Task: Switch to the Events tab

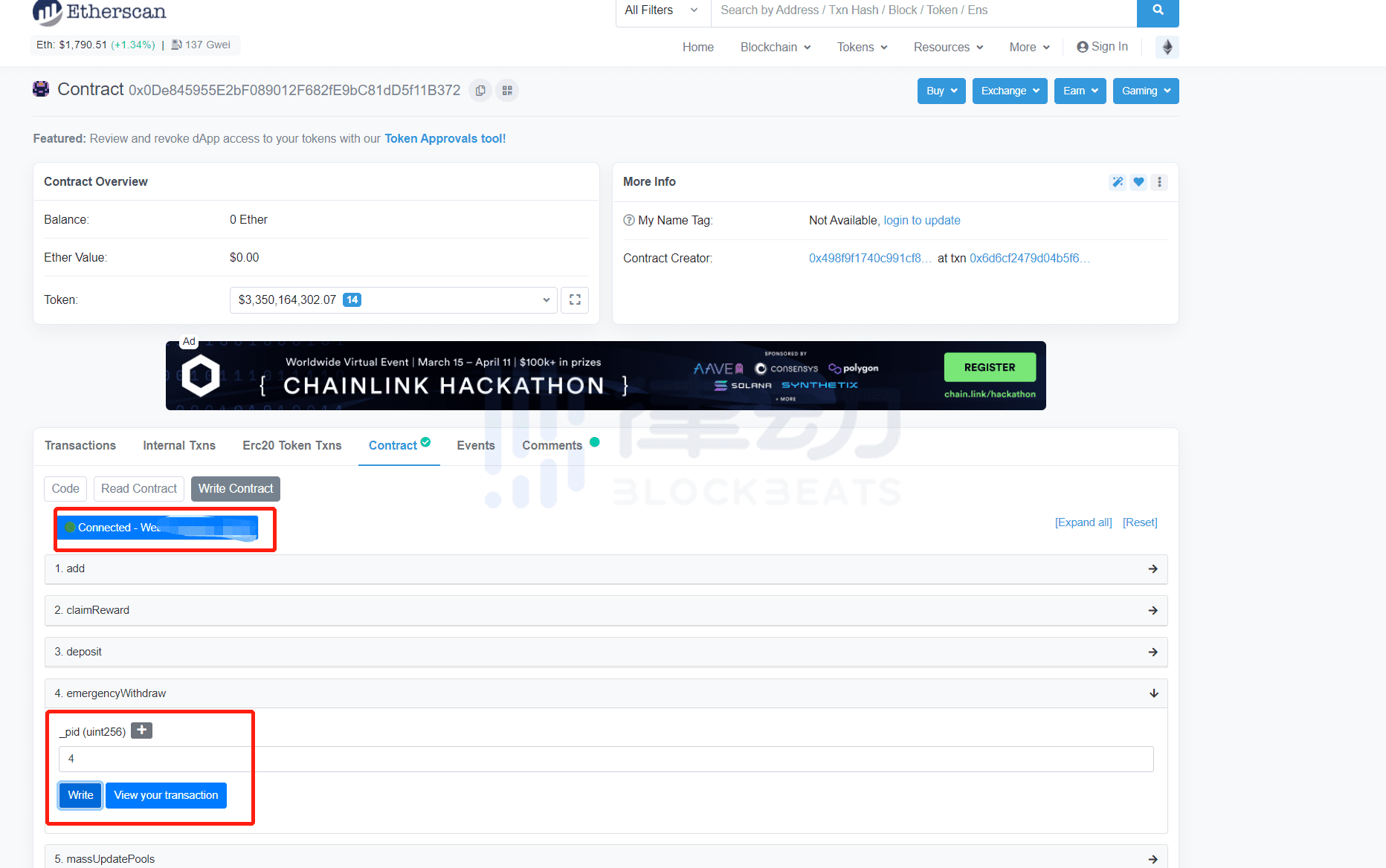Action: [x=476, y=445]
